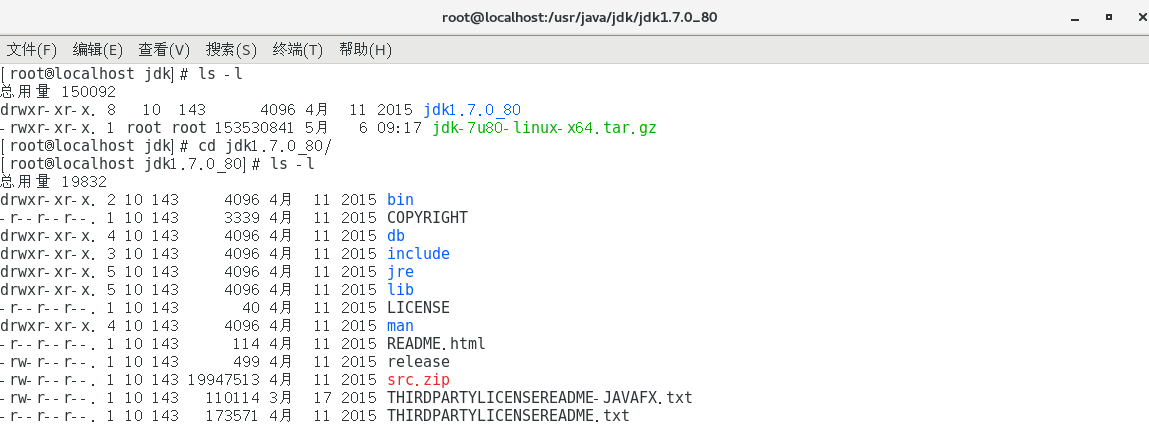The height and width of the screenshot is (425, 1149).
Task: Click the COPYRIGHT file name
Action: click(x=427, y=218)
